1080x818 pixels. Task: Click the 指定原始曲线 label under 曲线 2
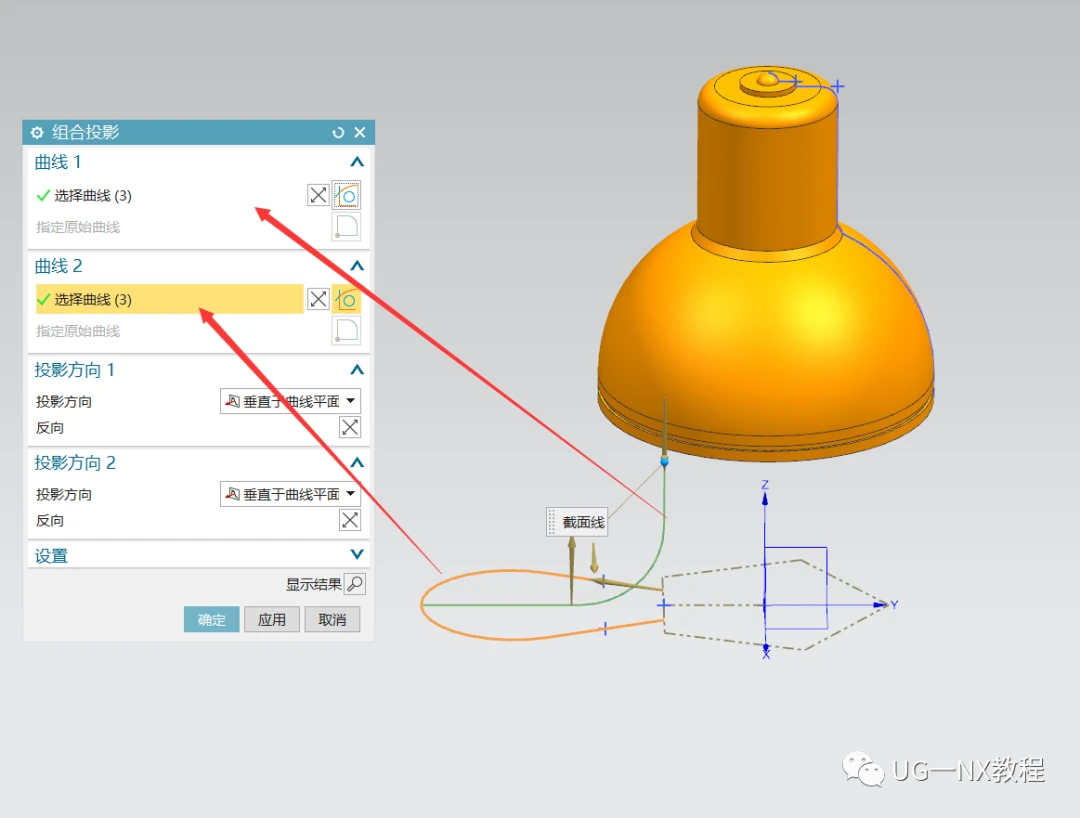[x=78, y=331]
